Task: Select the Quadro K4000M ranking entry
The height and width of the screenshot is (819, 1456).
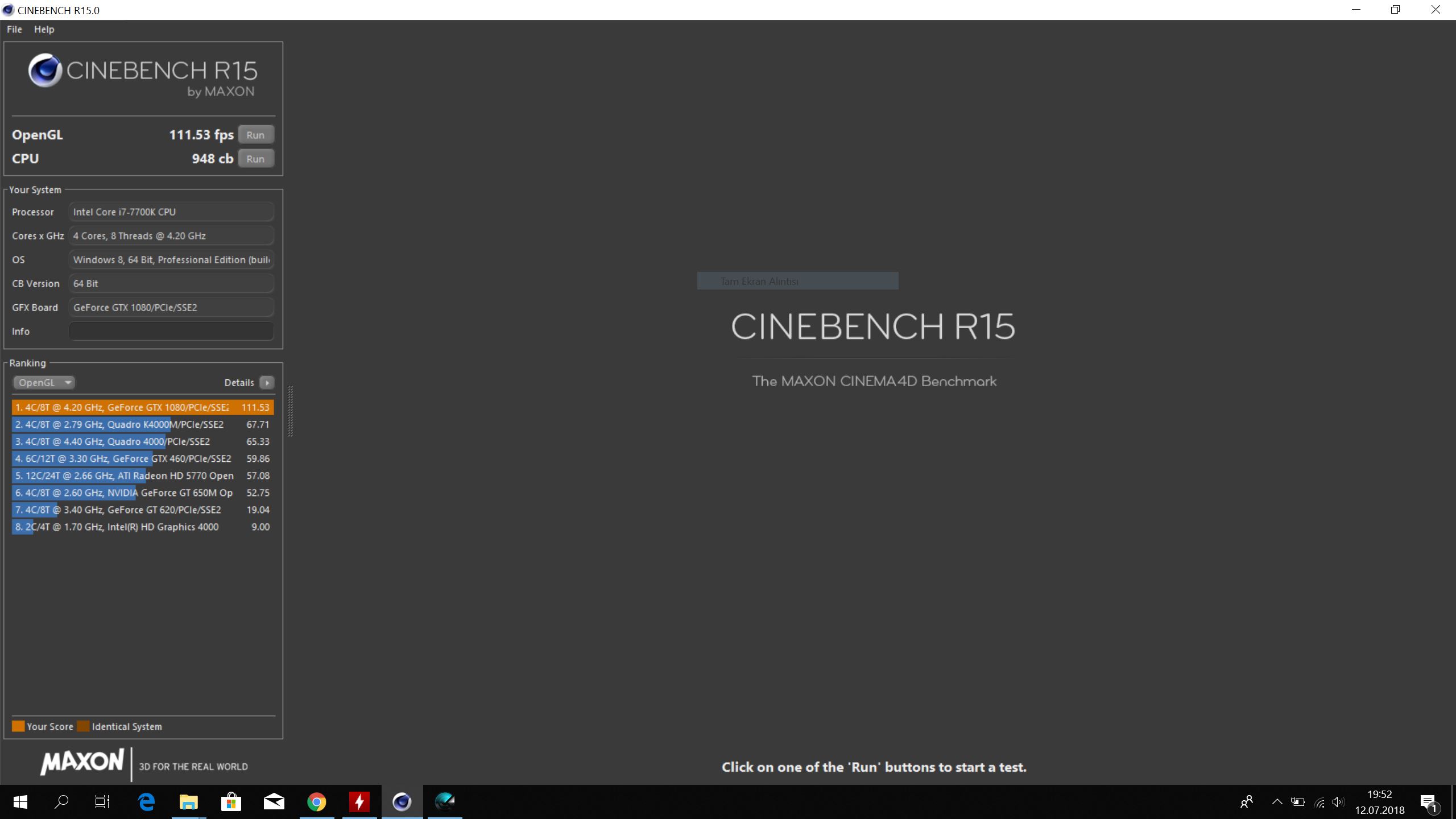Action: point(142,424)
